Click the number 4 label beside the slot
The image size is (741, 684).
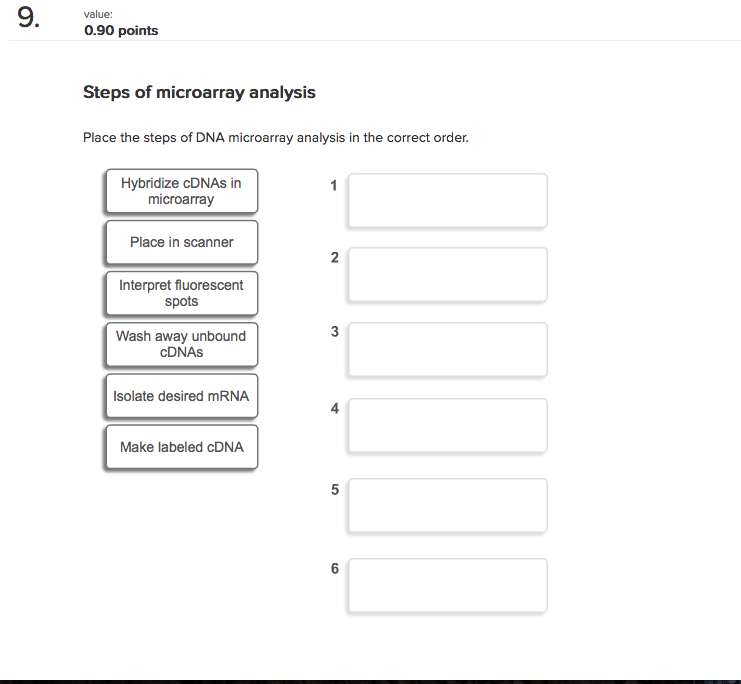point(335,409)
